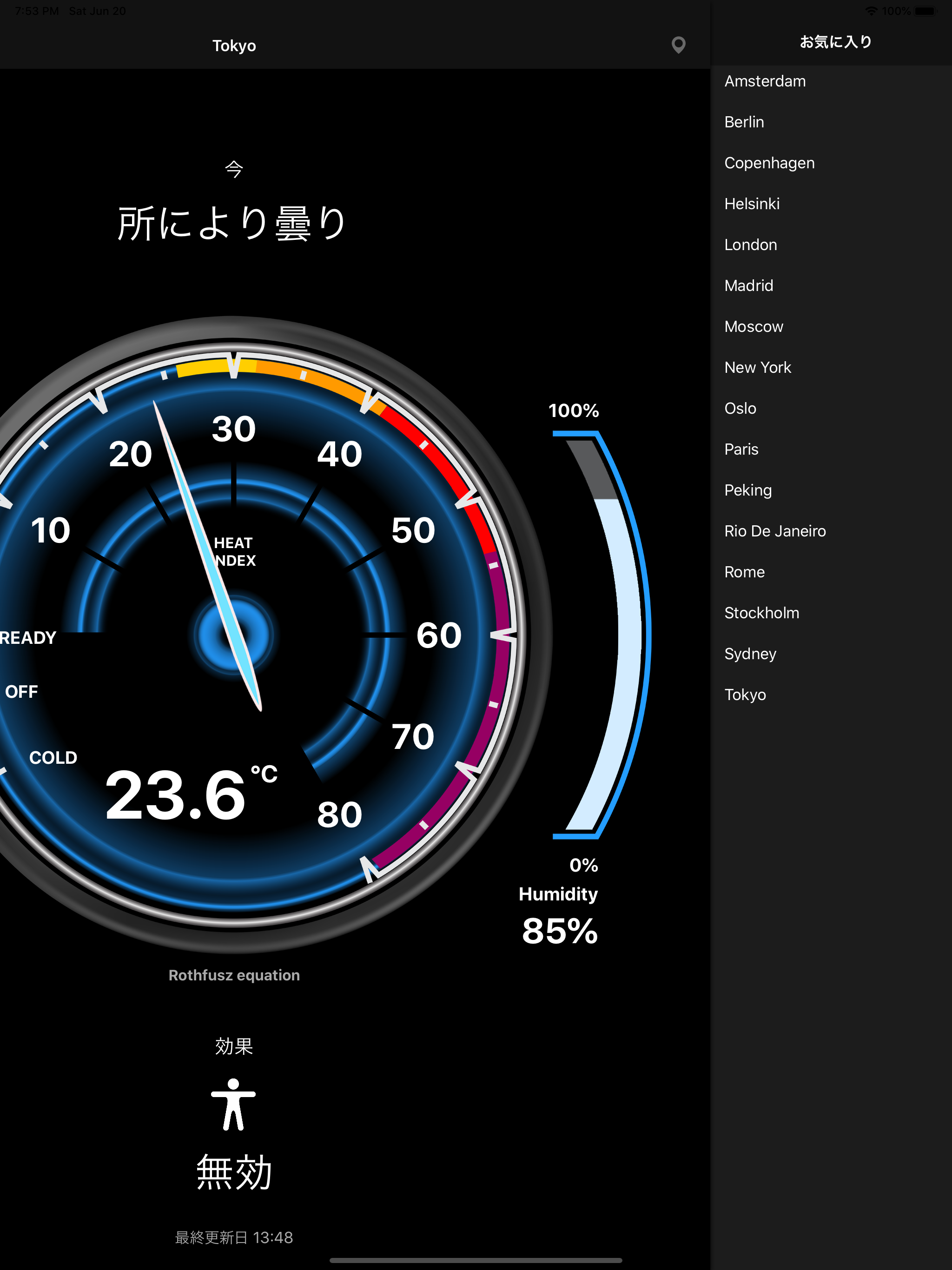Select Amsterdam from favorites list
952x1270 pixels.
pos(765,81)
